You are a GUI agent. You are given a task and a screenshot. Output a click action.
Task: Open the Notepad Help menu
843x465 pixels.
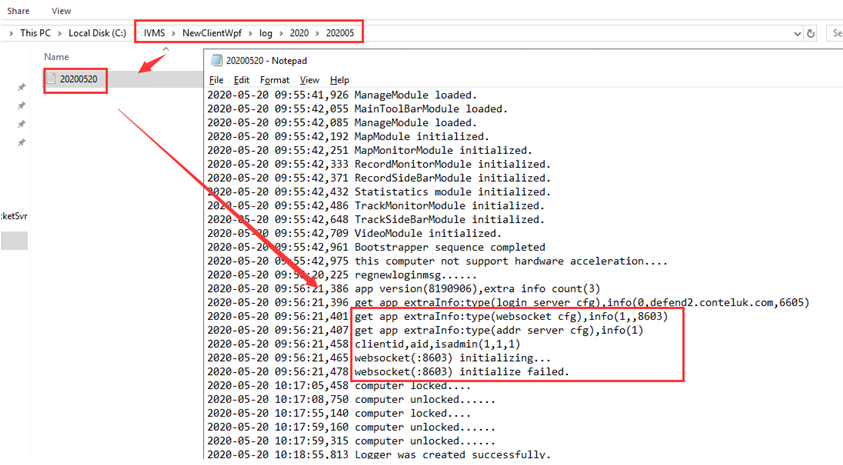[339, 80]
